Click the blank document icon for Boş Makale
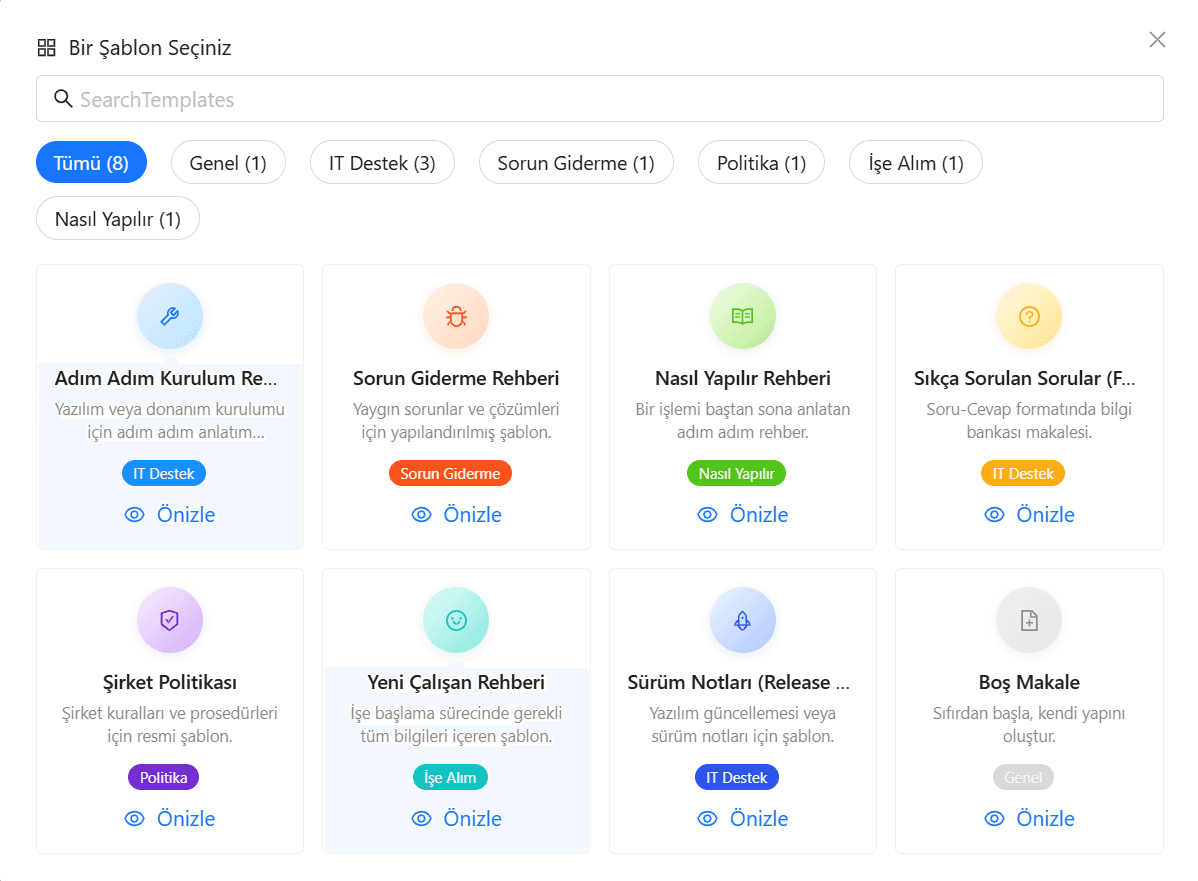1198x881 pixels. click(x=1029, y=620)
